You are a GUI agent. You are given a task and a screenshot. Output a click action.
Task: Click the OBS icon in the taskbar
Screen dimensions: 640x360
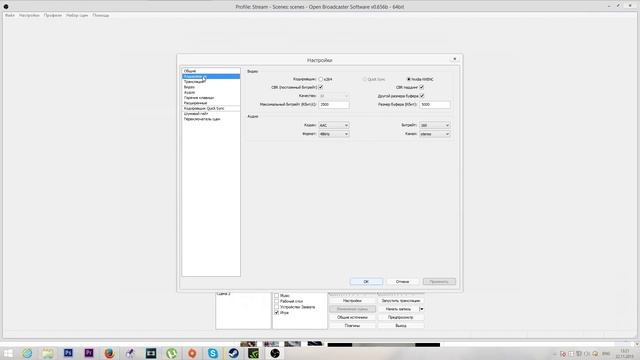[275, 353]
